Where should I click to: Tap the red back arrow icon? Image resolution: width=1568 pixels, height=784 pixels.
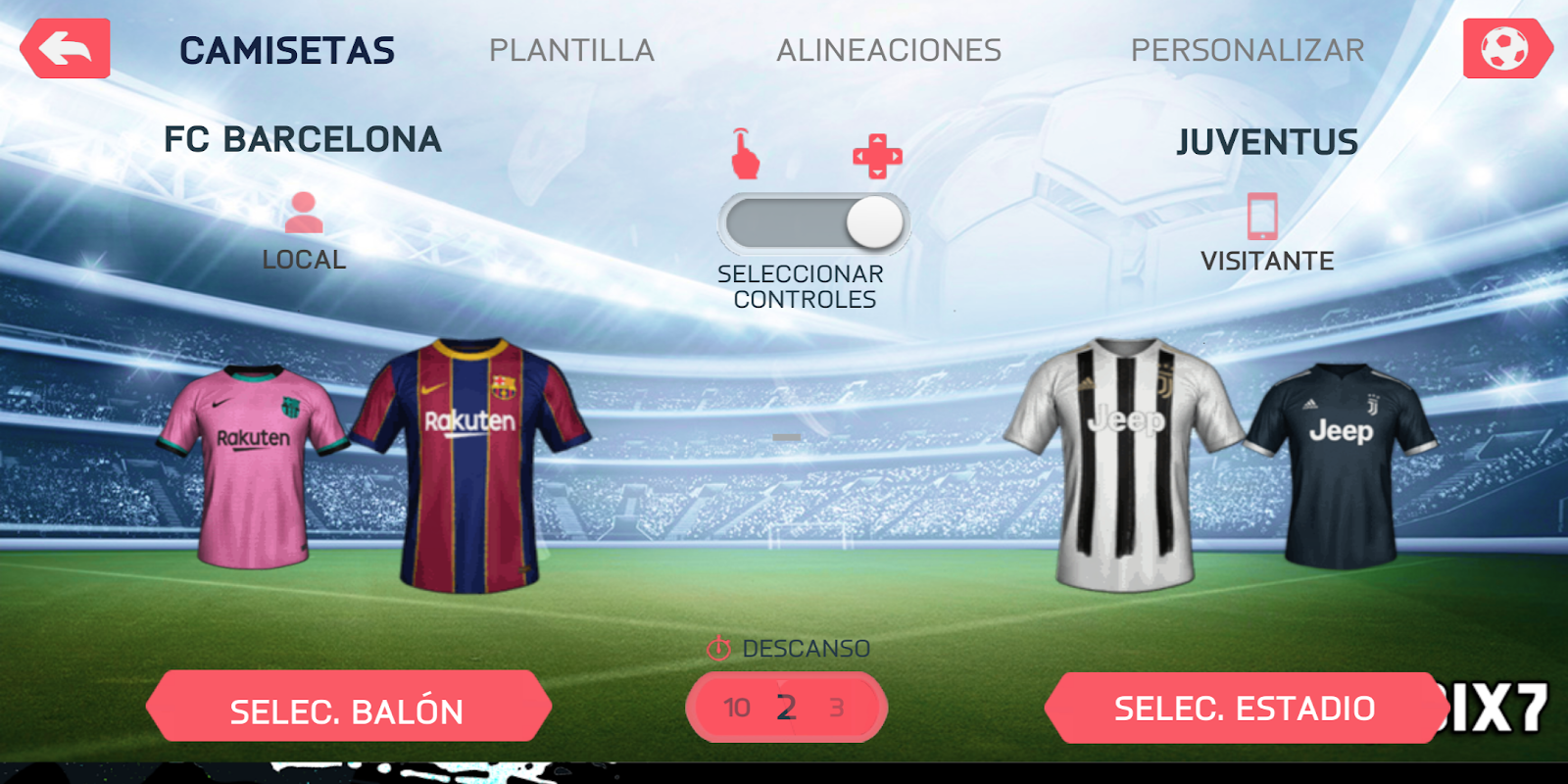(x=65, y=48)
